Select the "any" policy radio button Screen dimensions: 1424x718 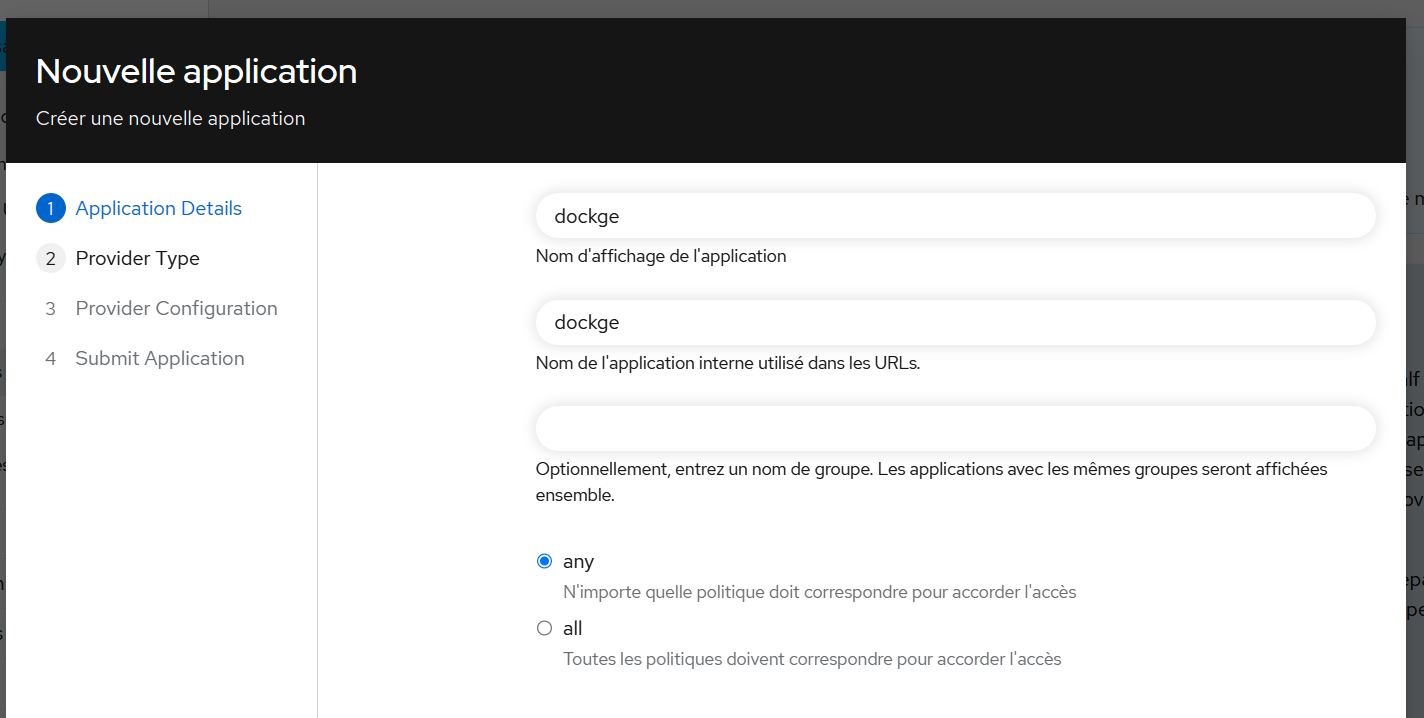(x=544, y=561)
